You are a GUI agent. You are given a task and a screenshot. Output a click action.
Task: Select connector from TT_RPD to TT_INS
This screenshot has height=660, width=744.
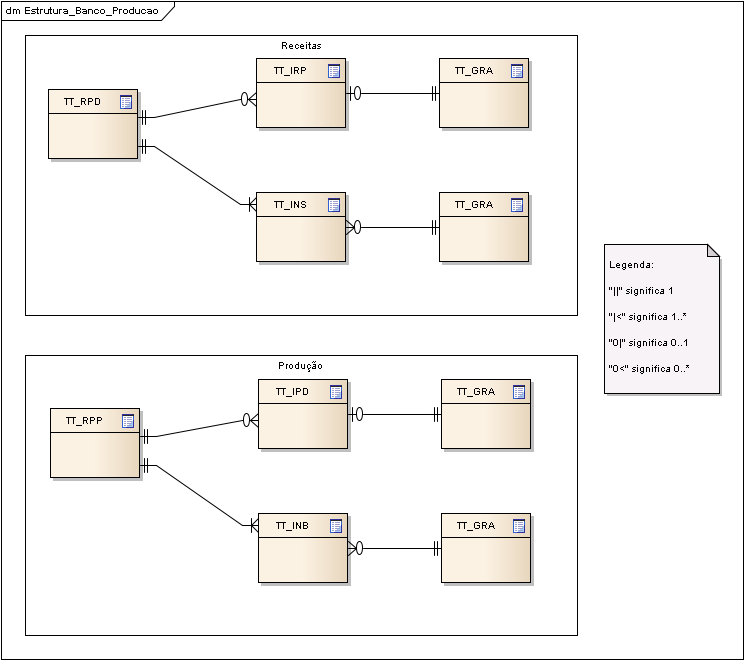click(197, 177)
